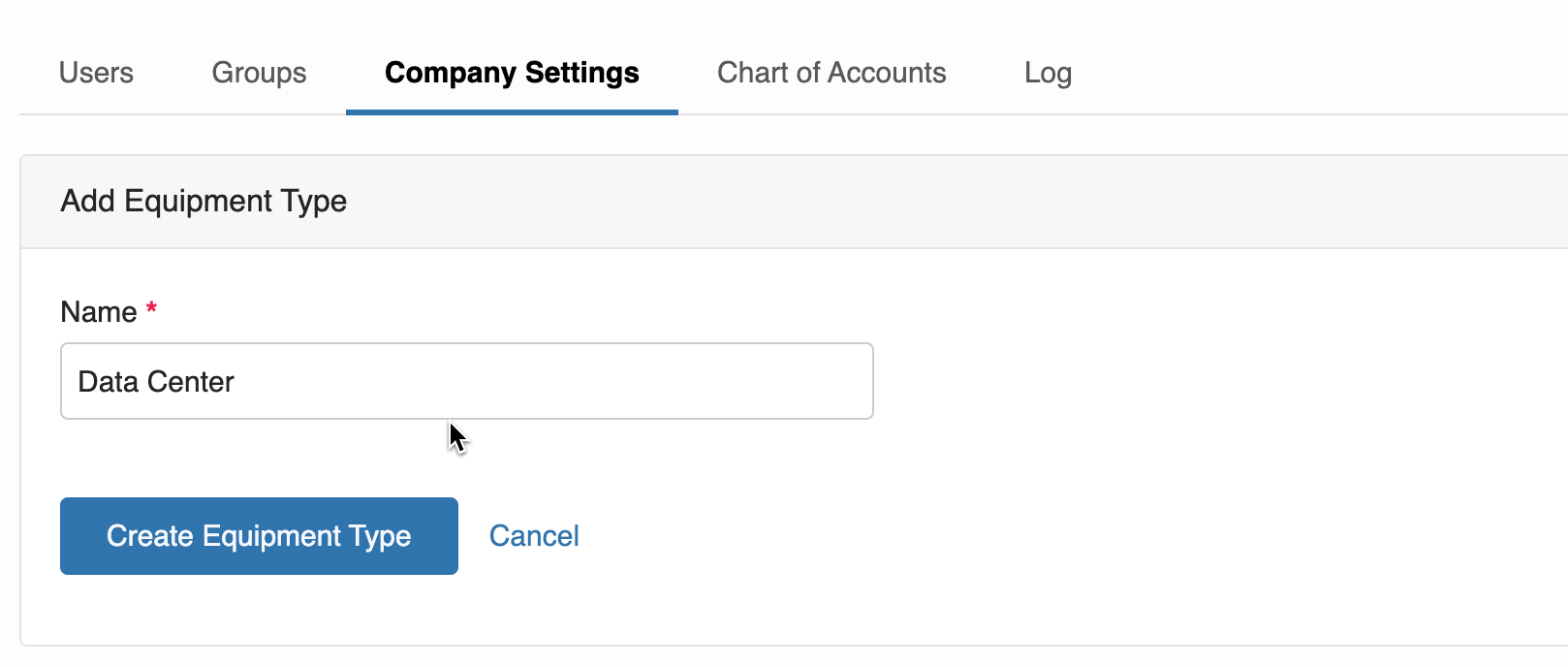Image resolution: width=1568 pixels, height=667 pixels.
Task: Click the red required asterisk by Name
Action: (x=151, y=309)
